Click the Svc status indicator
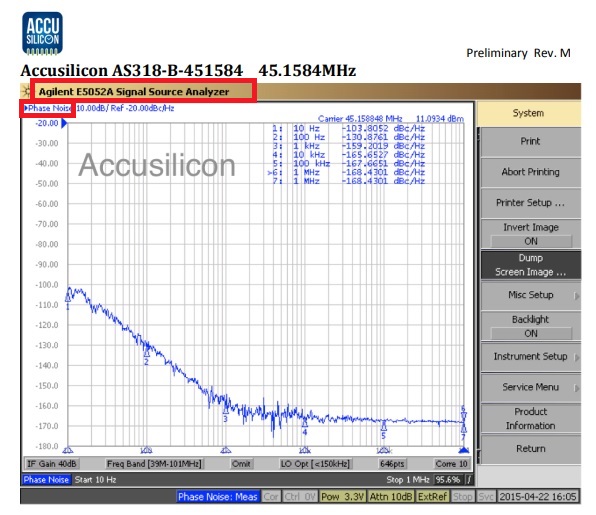The height and width of the screenshot is (515, 596). pos(486,497)
